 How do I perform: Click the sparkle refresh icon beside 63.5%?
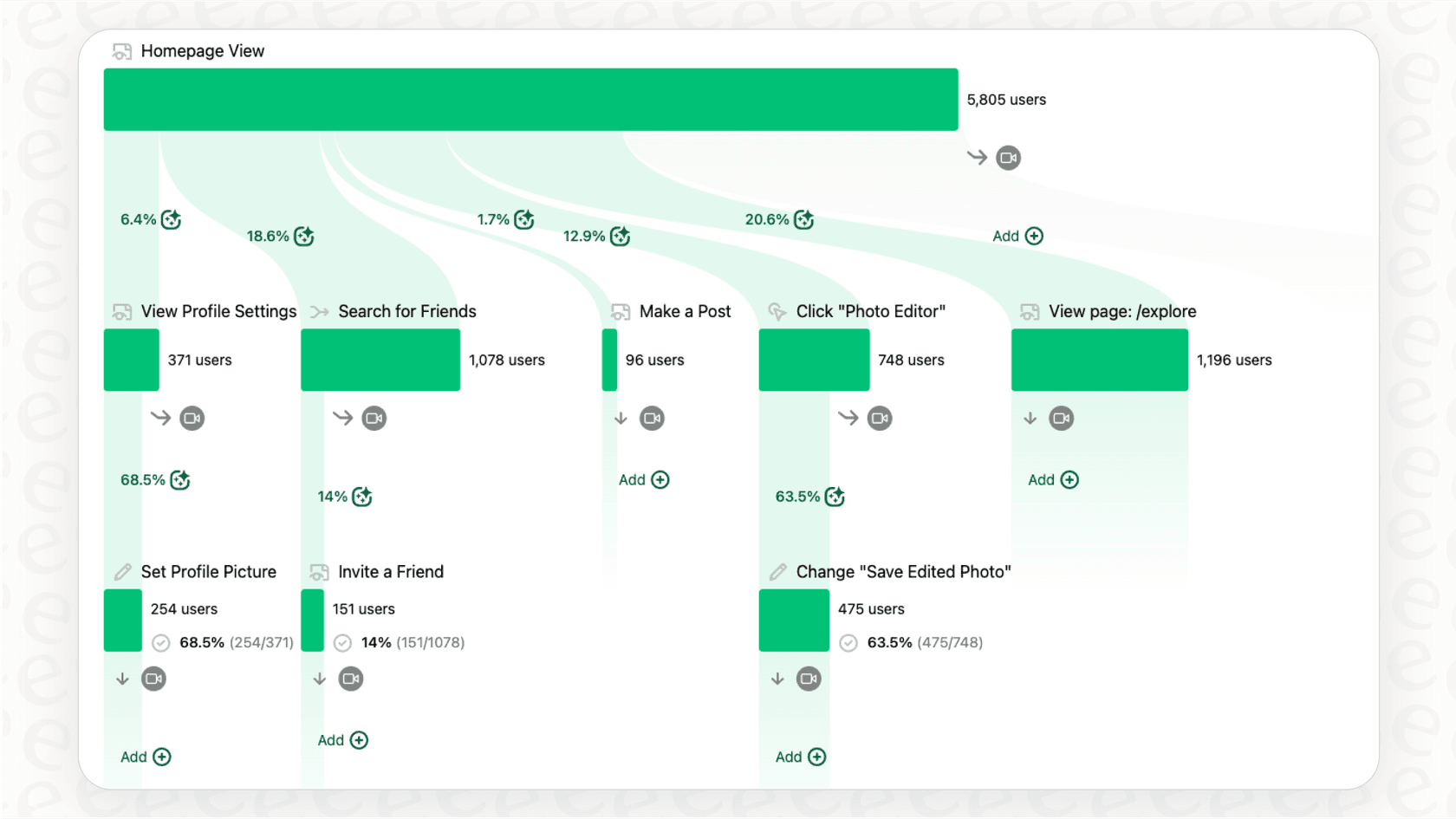tap(835, 497)
